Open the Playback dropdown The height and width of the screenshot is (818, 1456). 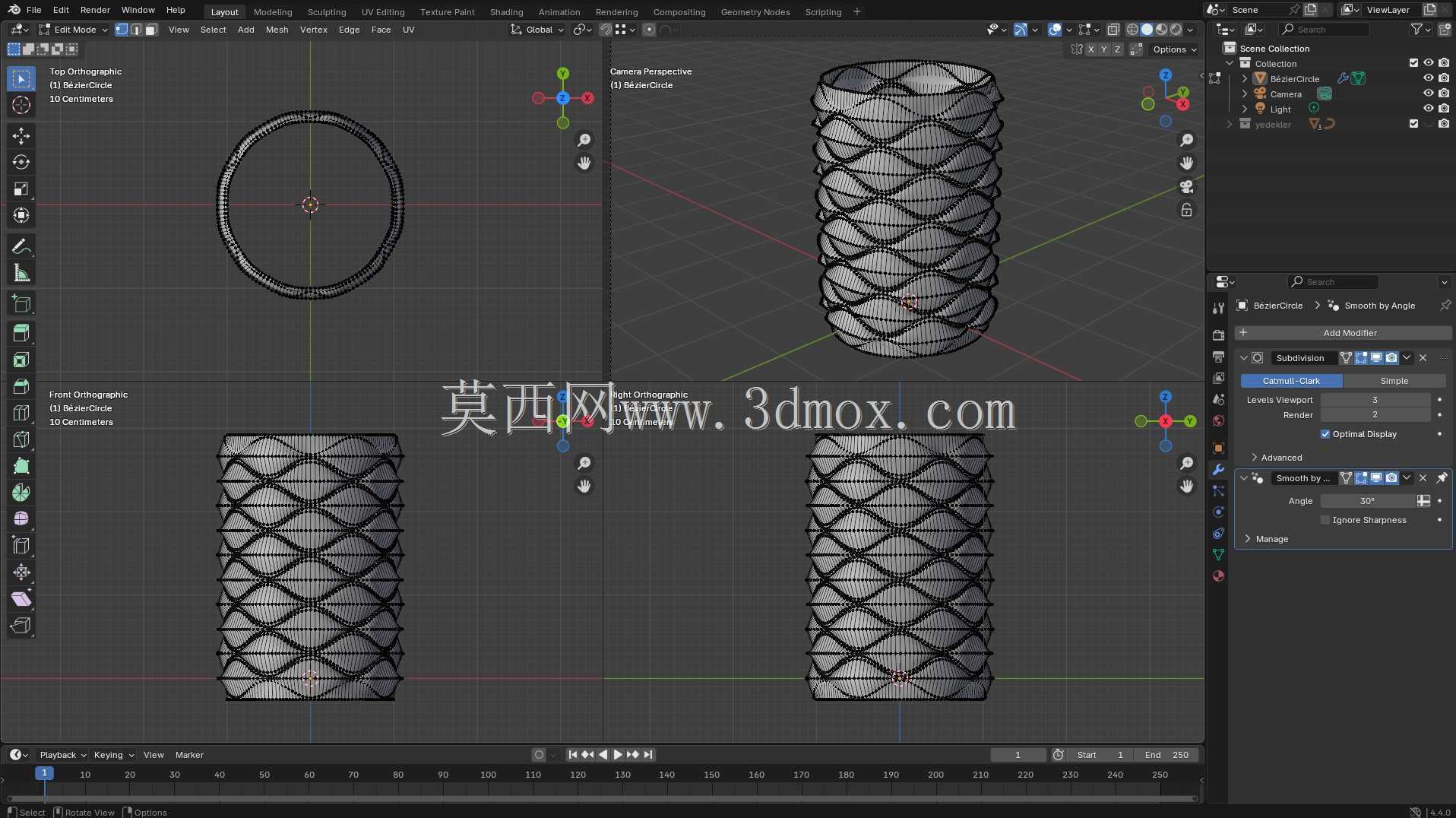coord(62,755)
